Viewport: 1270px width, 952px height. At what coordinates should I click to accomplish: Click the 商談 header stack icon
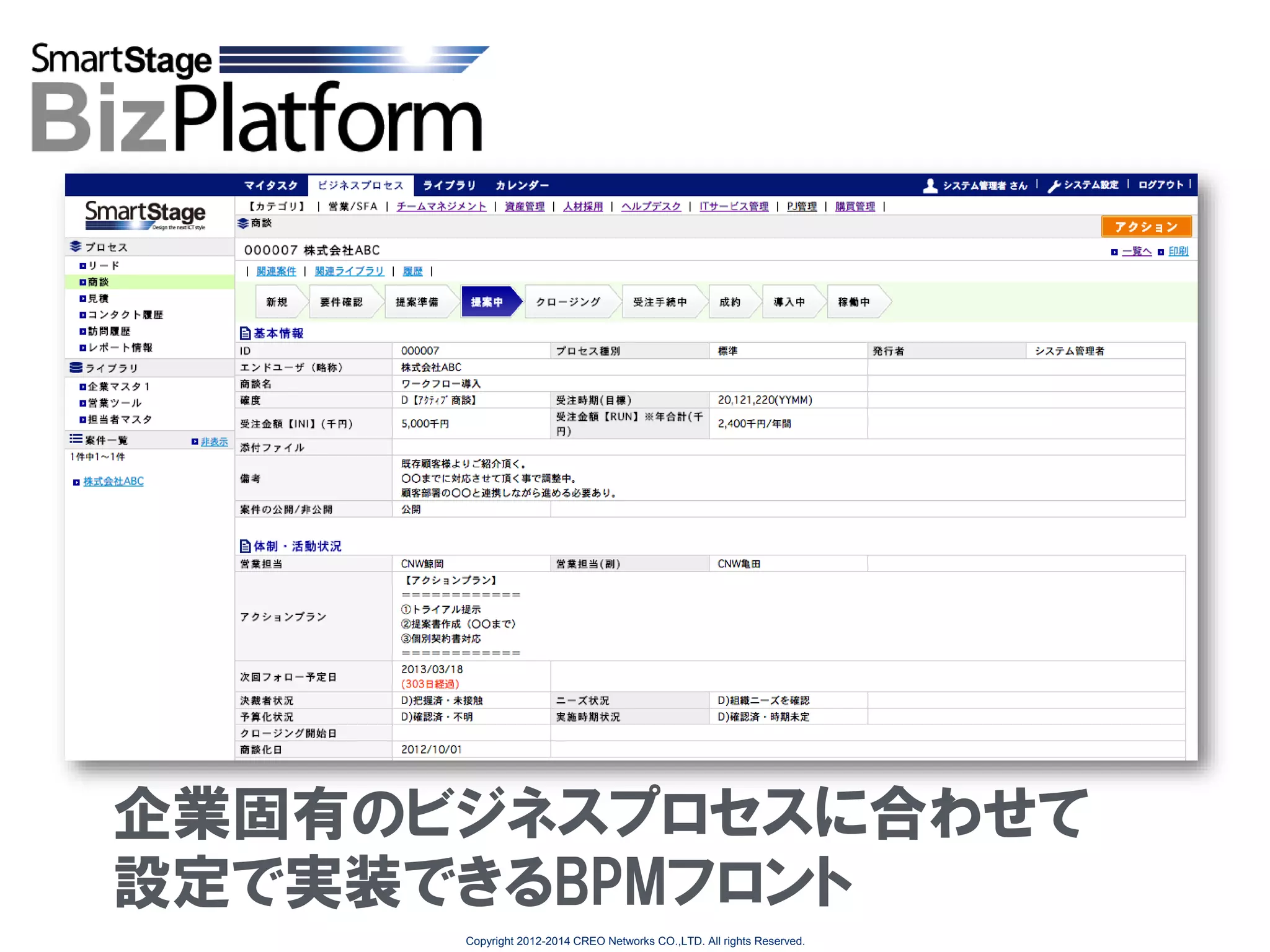click(243, 223)
